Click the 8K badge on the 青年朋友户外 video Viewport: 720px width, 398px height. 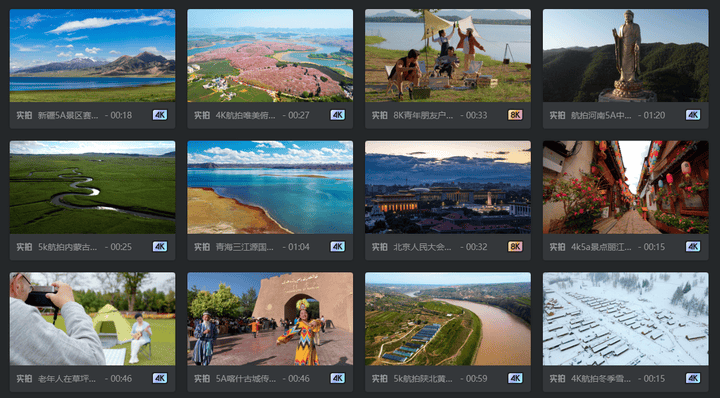(515, 115)
